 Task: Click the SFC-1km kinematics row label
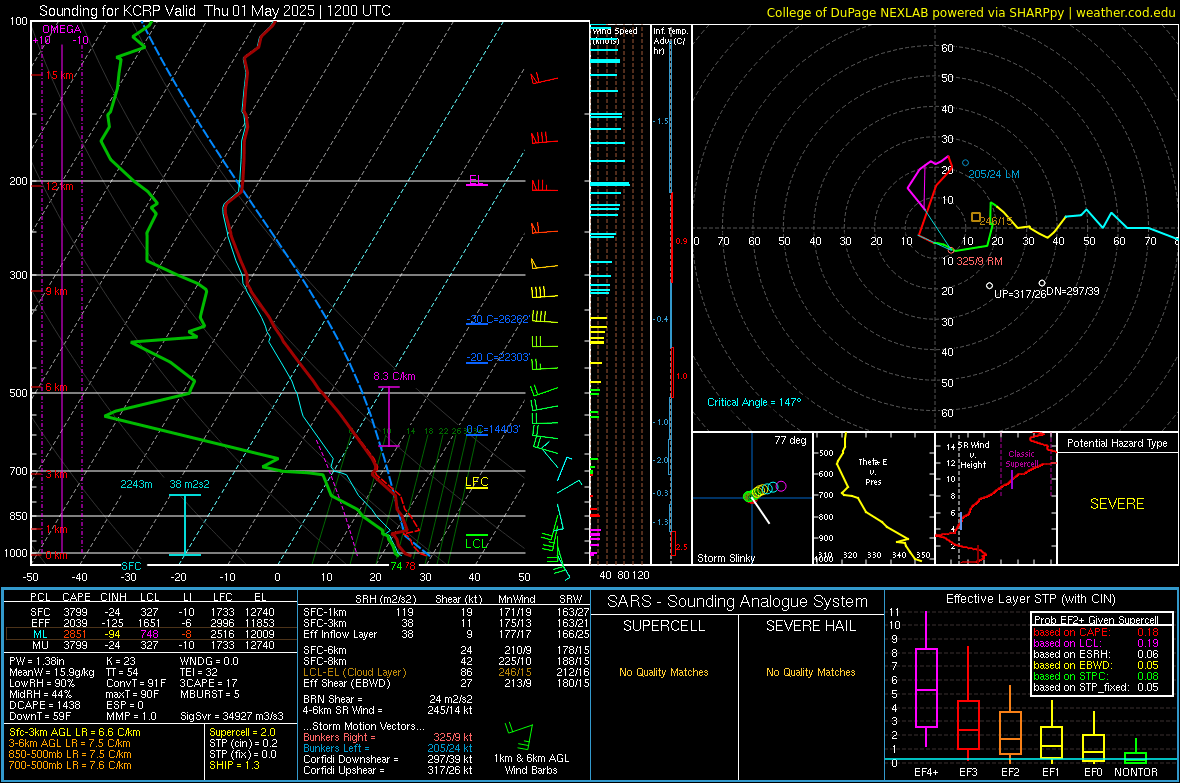pos(325,613)
